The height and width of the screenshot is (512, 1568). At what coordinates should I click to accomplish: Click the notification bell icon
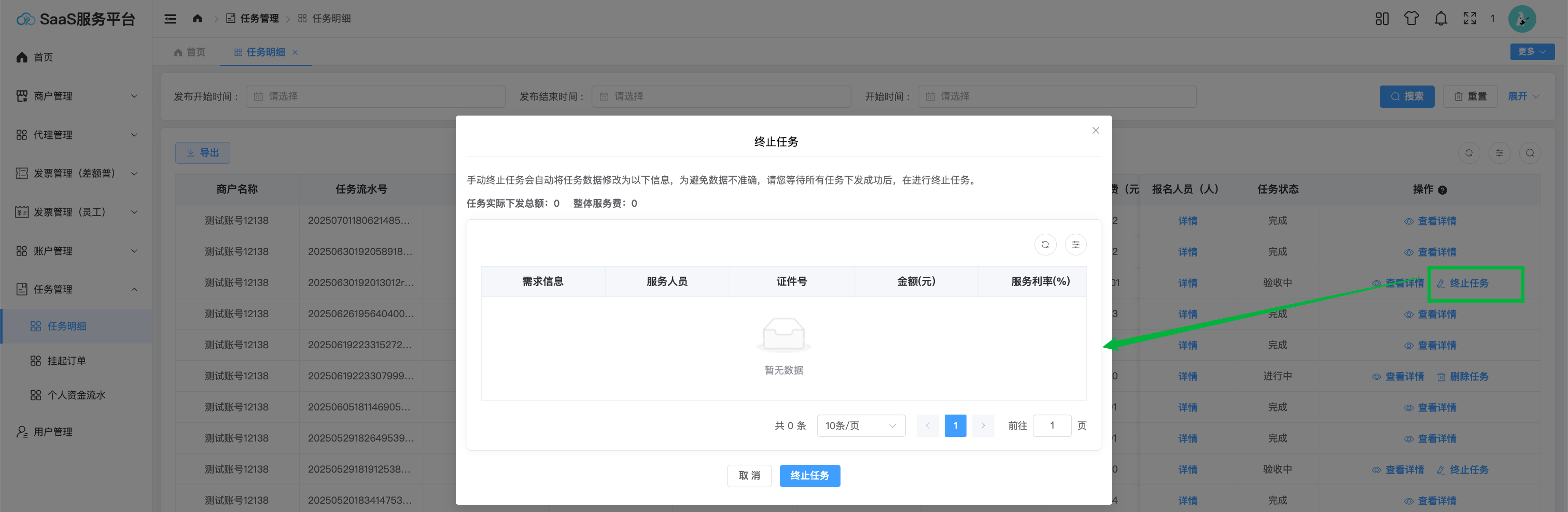[x=1440, y=19]
